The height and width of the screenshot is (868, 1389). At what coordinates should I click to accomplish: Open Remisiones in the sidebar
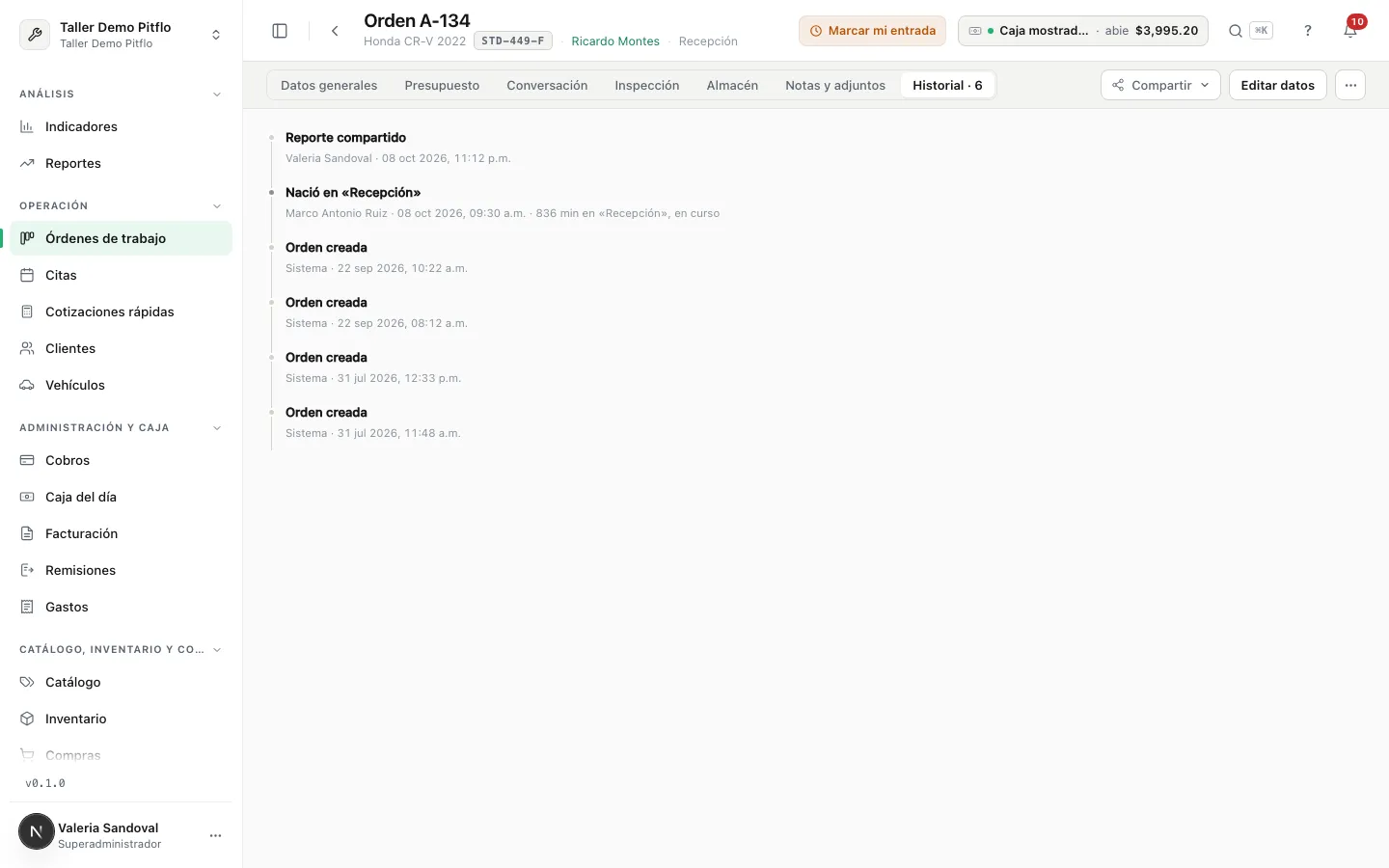[x=122, y=570]
